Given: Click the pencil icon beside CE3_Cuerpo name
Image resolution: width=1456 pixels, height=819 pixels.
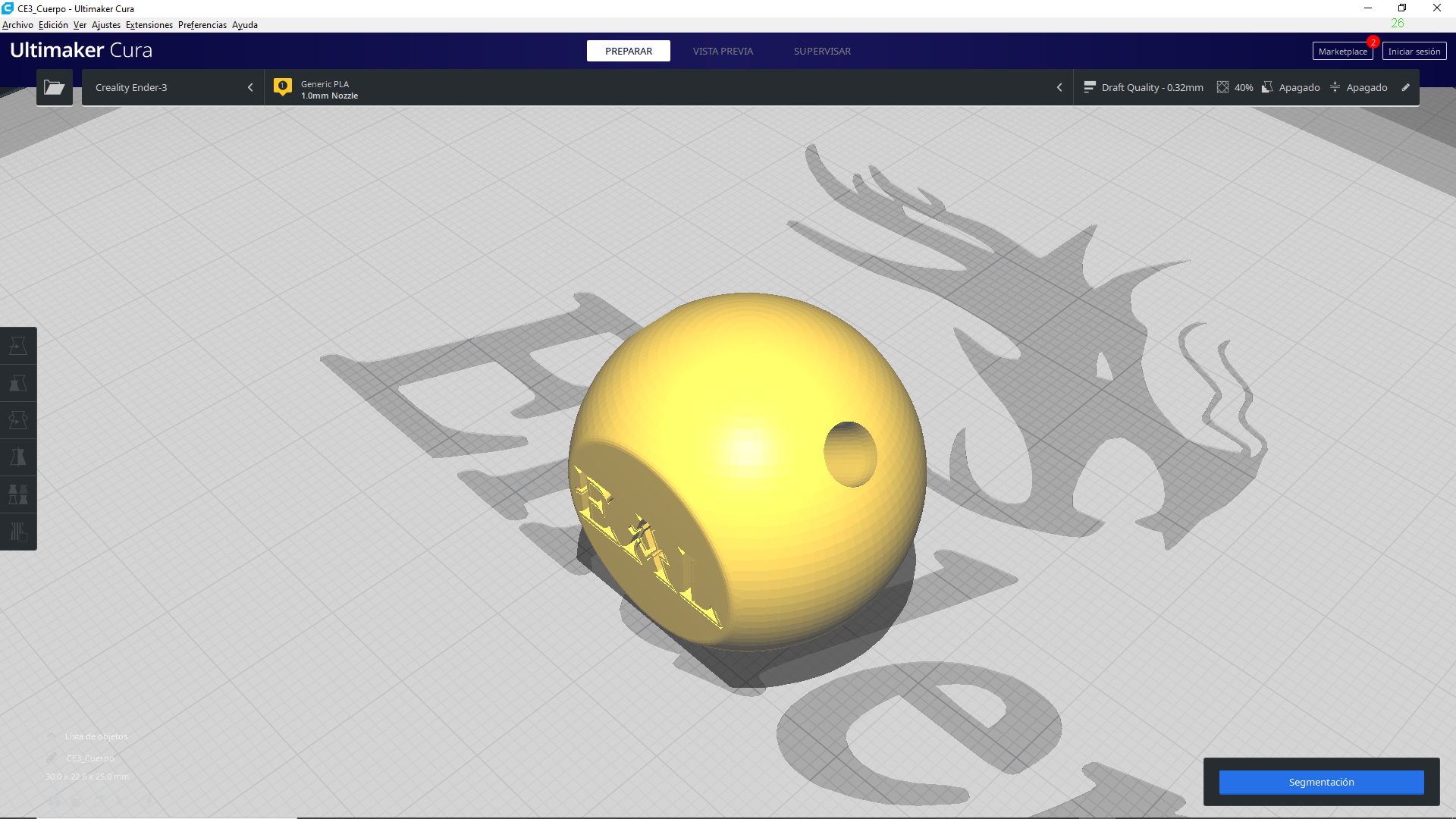Looking at the screenshot, I should click(x=52, y=758).
